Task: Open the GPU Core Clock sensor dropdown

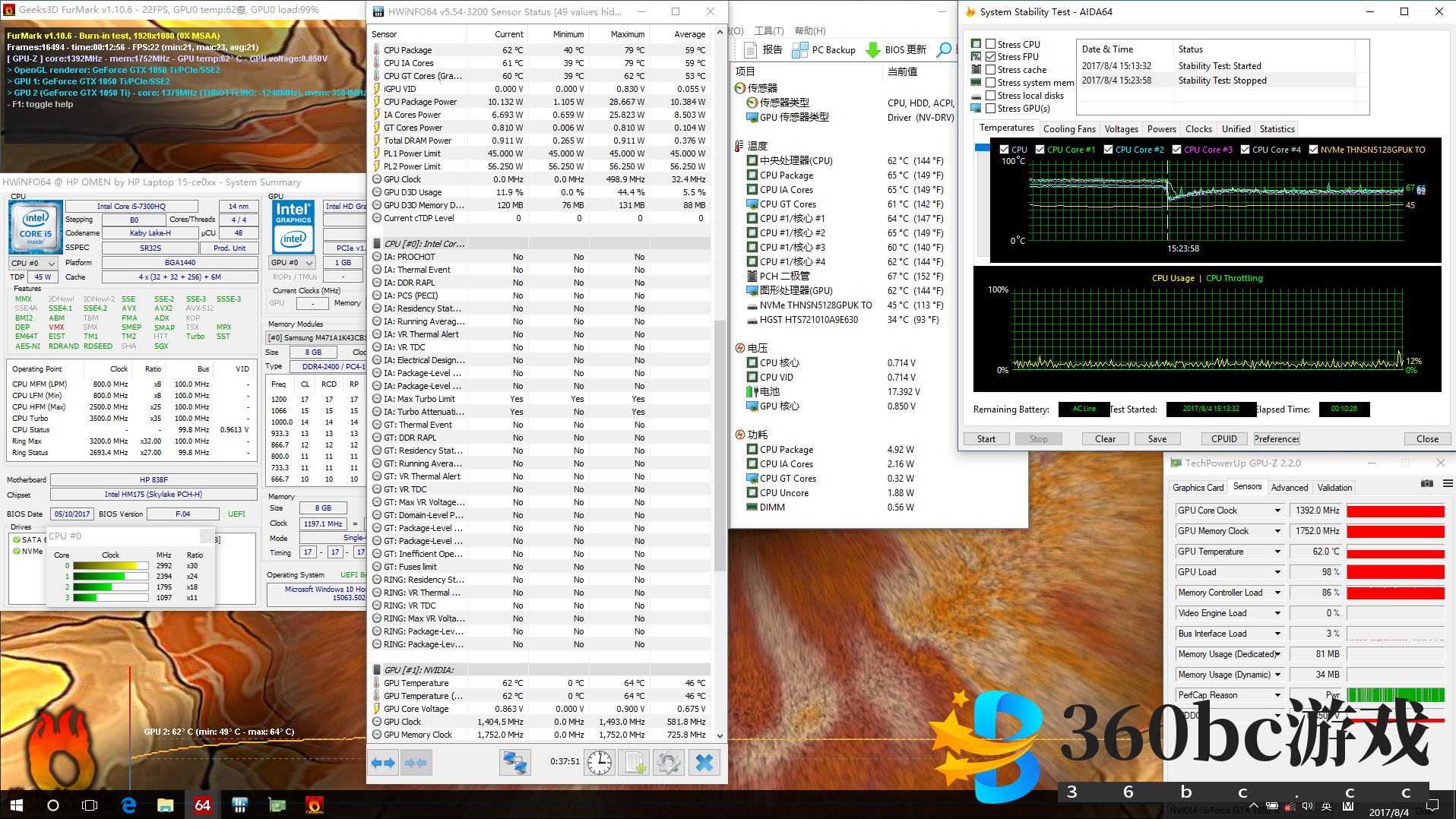Action: tap(1277, 511)
